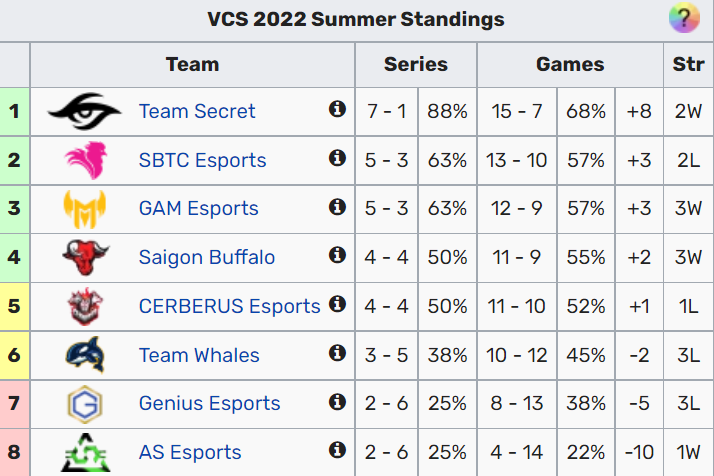Show Team Whales roster info icon
Viewport: 714px width, 476px height.
[x=337, y=353]
